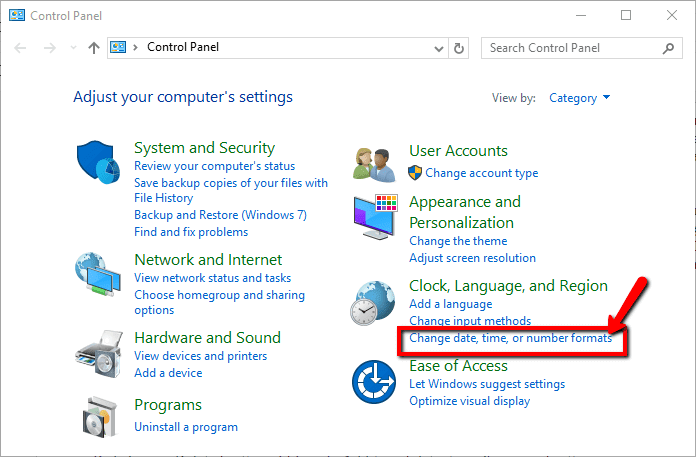696x457 pixels.
Task: Open View devices and printers
Action: point(201,356)
